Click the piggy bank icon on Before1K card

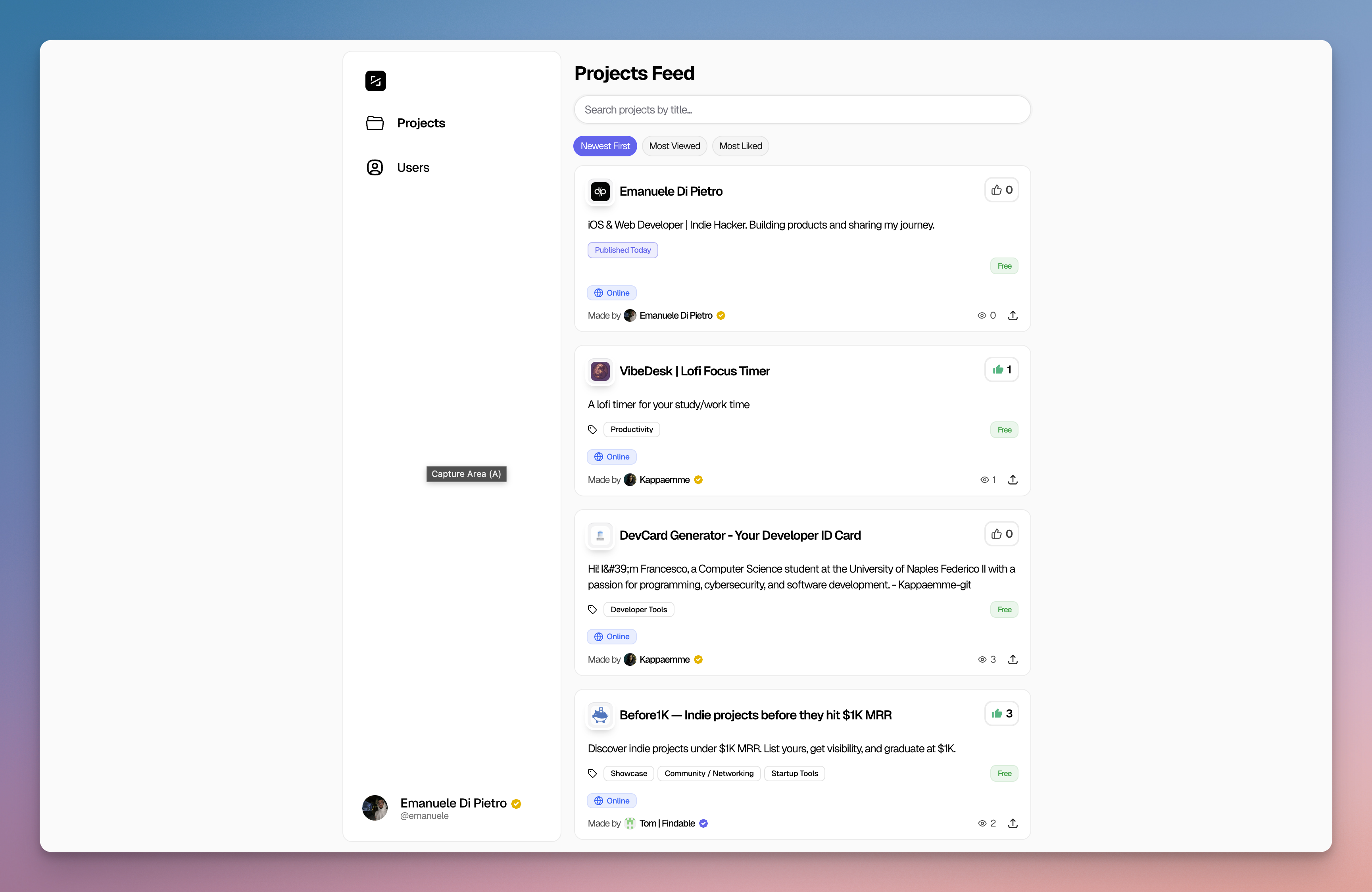pyautogui.click(x=600, y=715)
